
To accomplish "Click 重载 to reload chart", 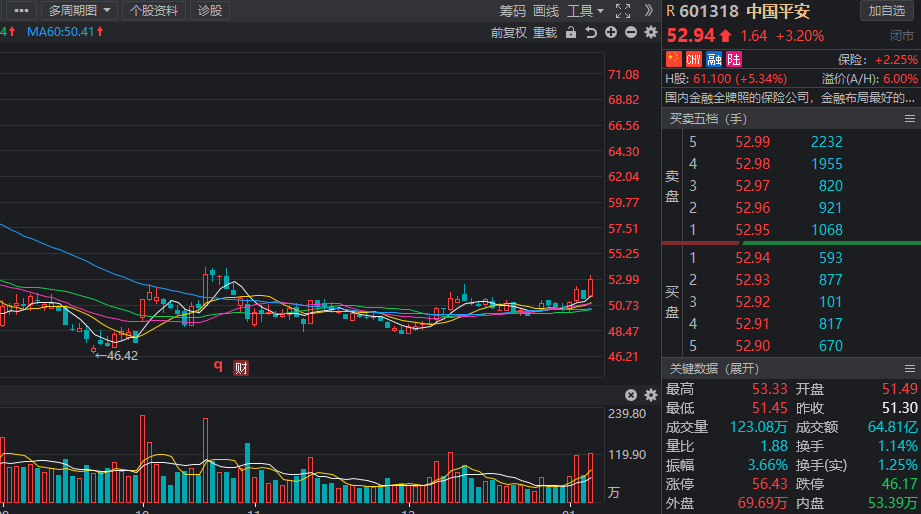I will 544,32.
